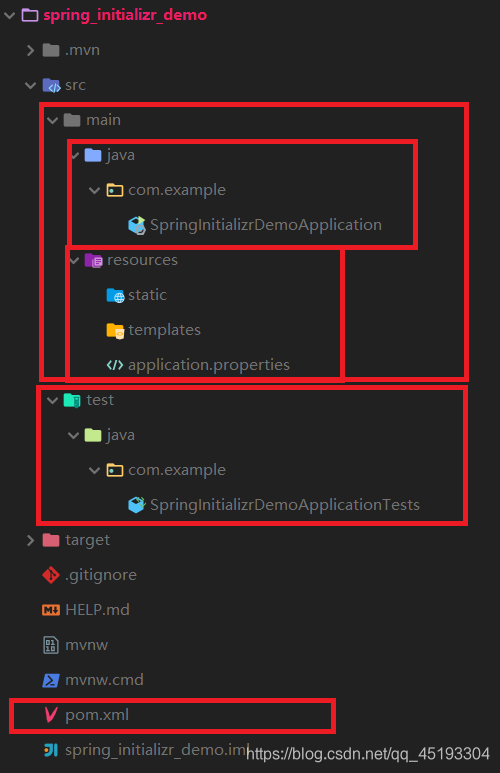This screenshot has height=773, width=500.
Task: Click the templates folder icon
Action: (115, 330)
